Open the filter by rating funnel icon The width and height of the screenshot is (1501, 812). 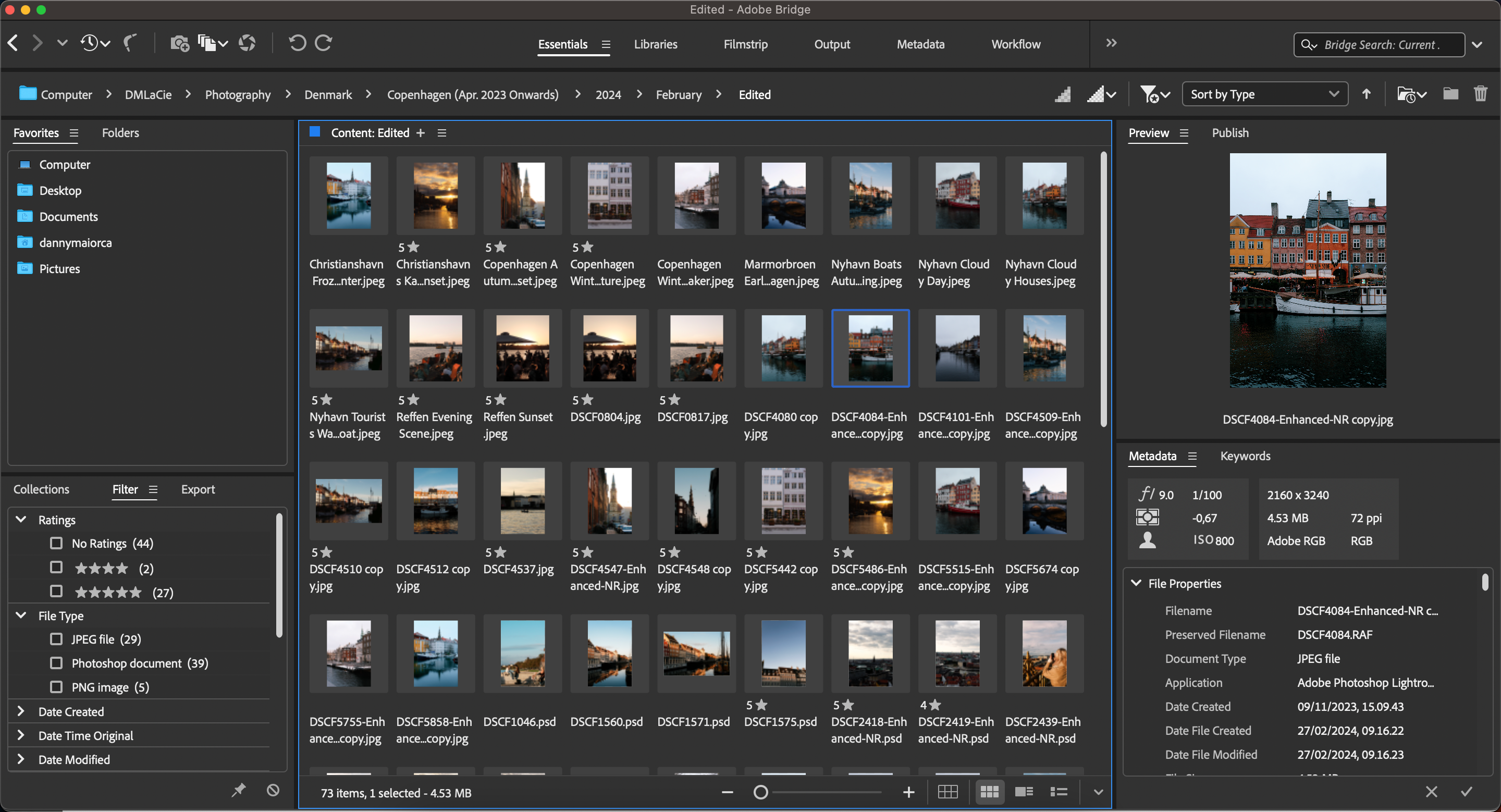(x=1152, y=94)
